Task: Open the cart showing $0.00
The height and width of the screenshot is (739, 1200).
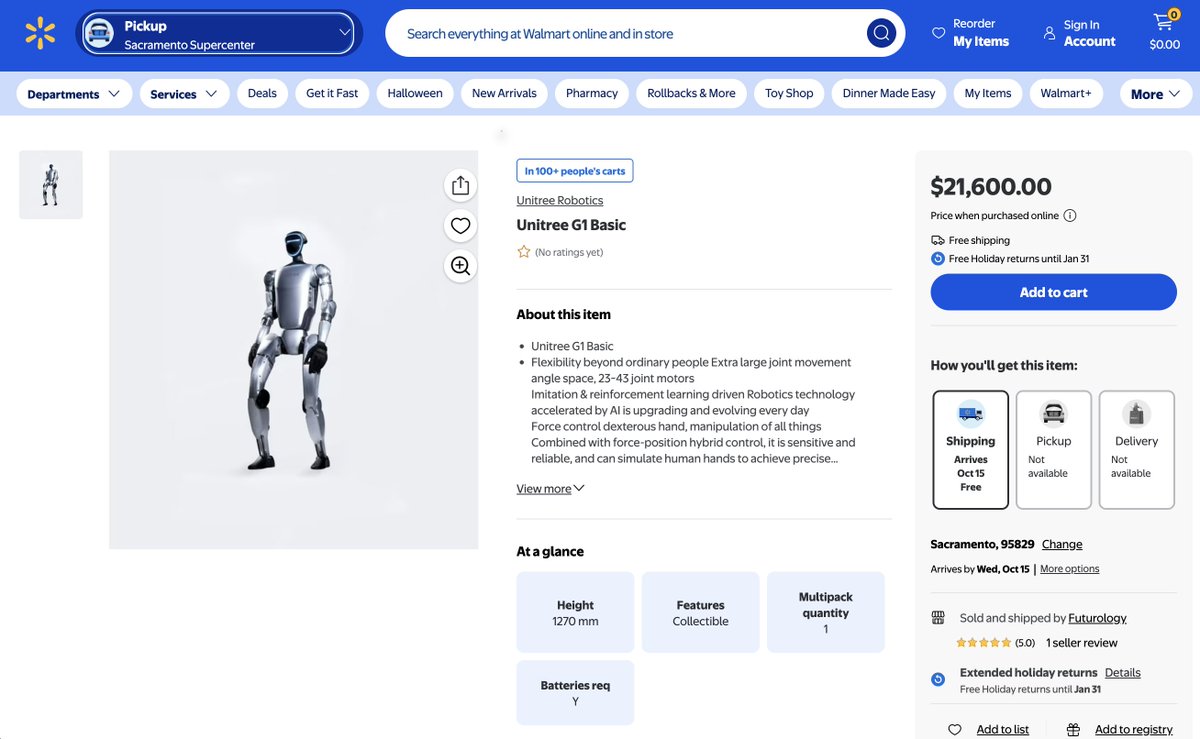Action: click(x=1164, y=32)
